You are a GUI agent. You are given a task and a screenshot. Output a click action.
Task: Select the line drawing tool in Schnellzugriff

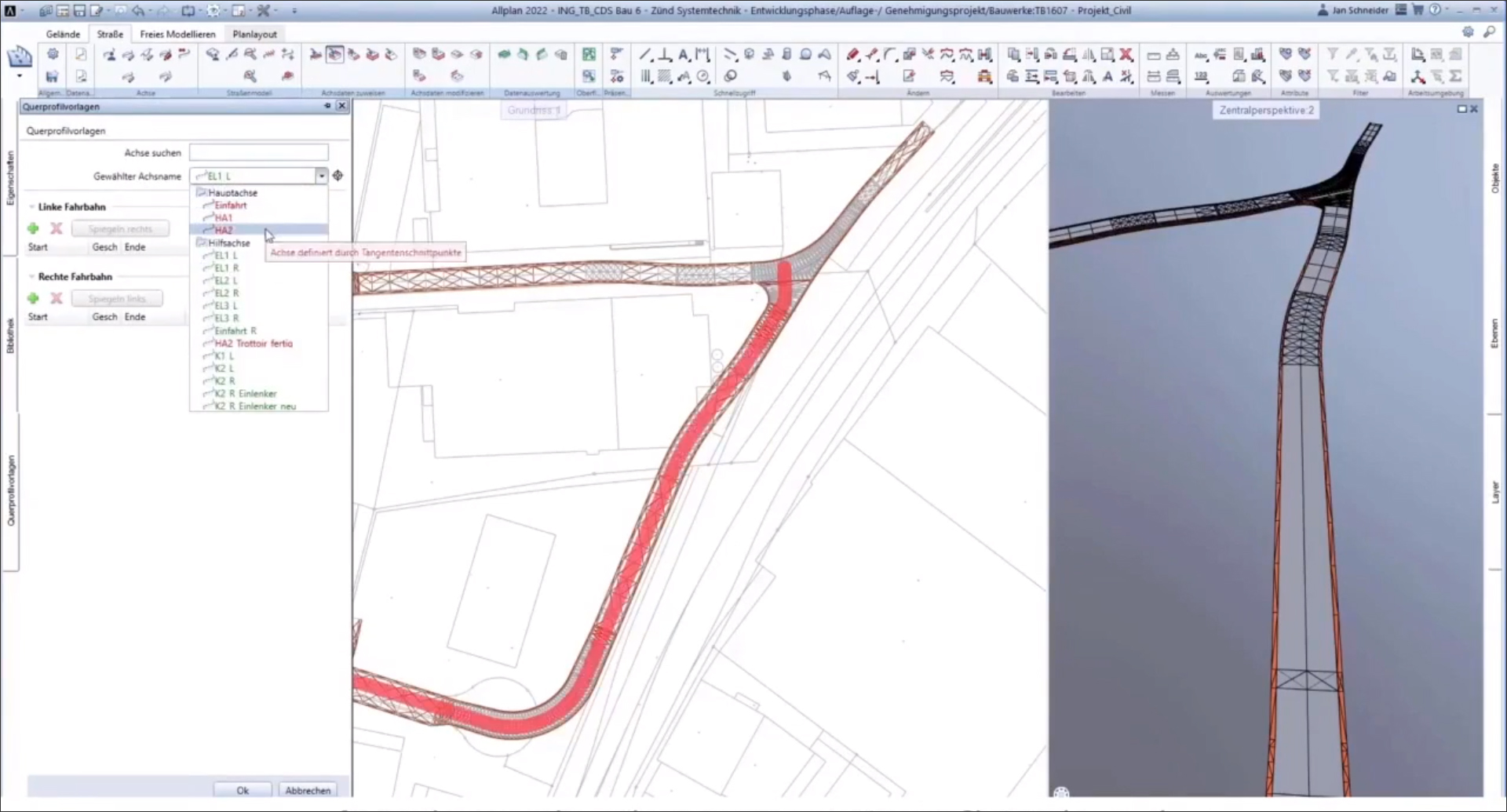coord(645,54)
